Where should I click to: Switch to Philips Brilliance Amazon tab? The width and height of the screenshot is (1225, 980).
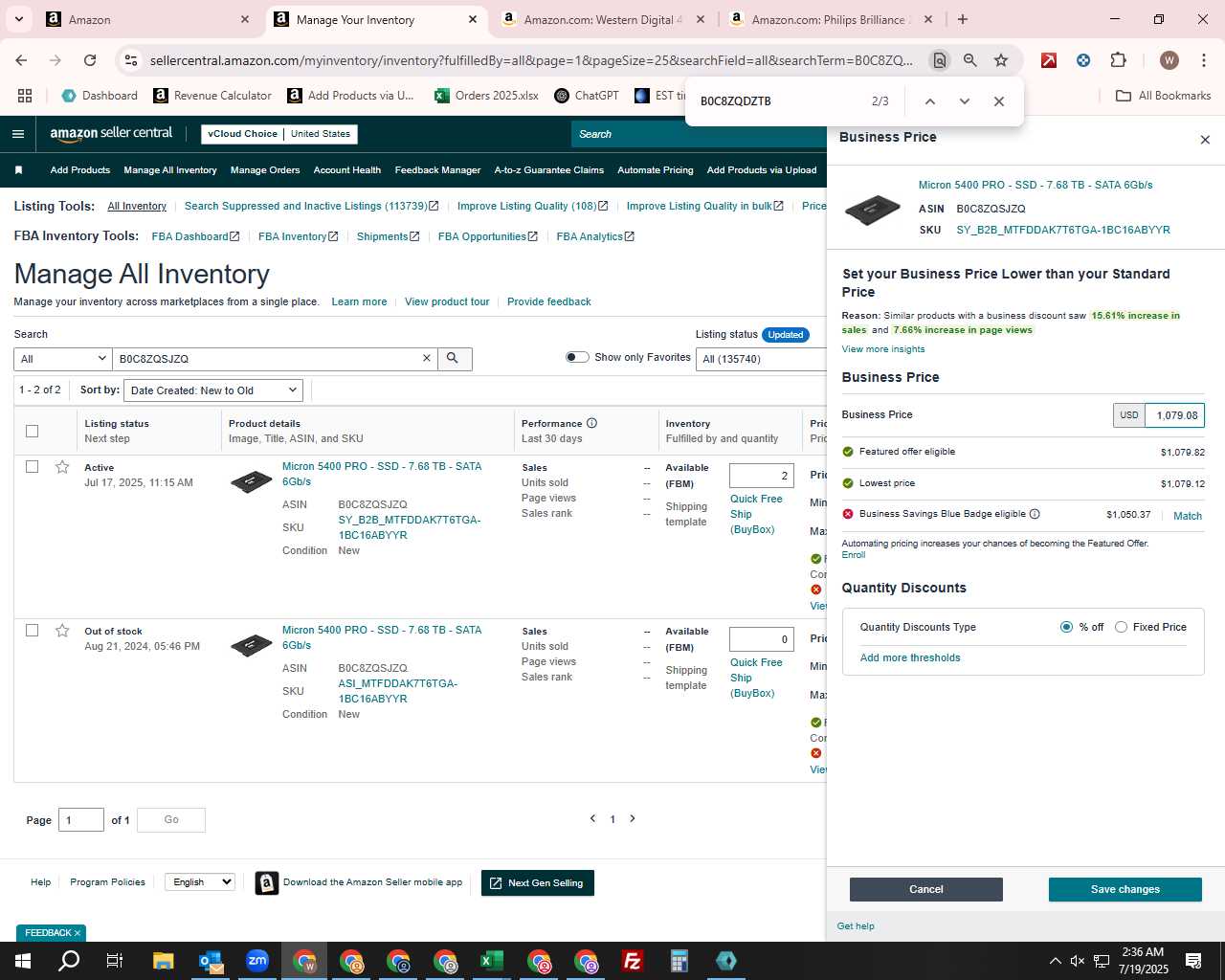click(829, 19)
